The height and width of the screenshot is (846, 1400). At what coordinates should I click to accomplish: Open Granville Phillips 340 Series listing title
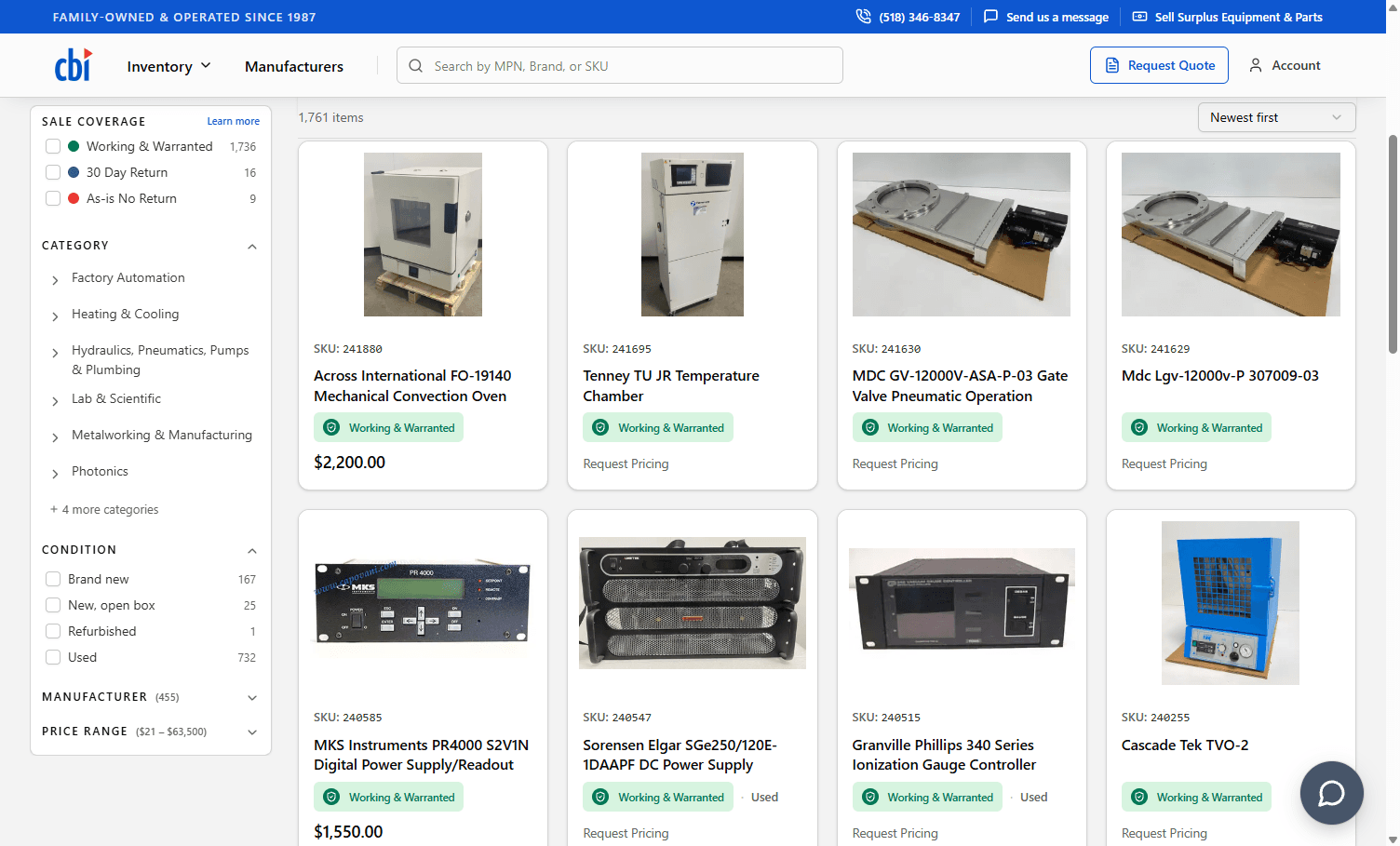[x=944, y=755]
